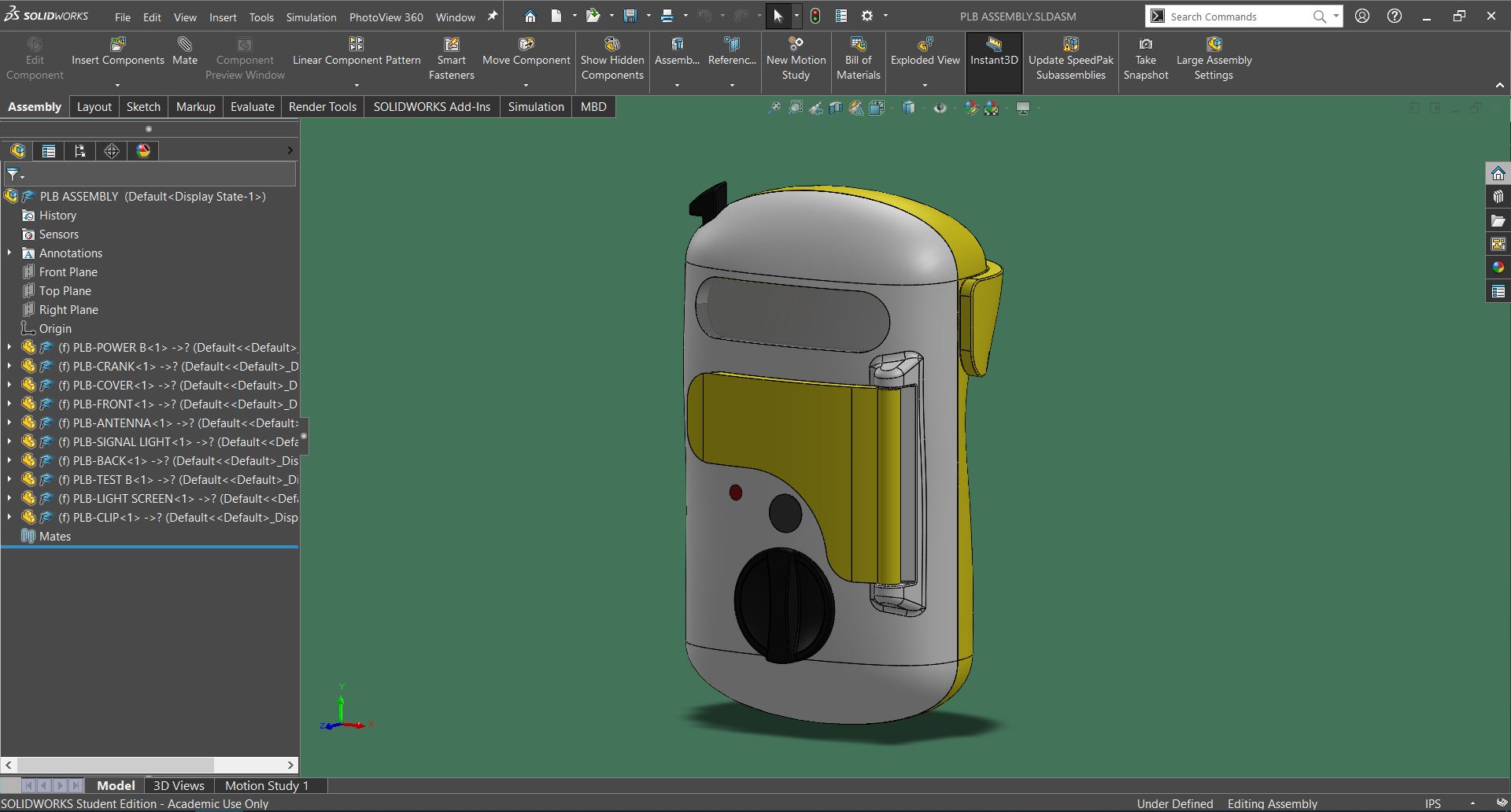Select Move Component tool
1511x812 pixels.
[526, 51]
